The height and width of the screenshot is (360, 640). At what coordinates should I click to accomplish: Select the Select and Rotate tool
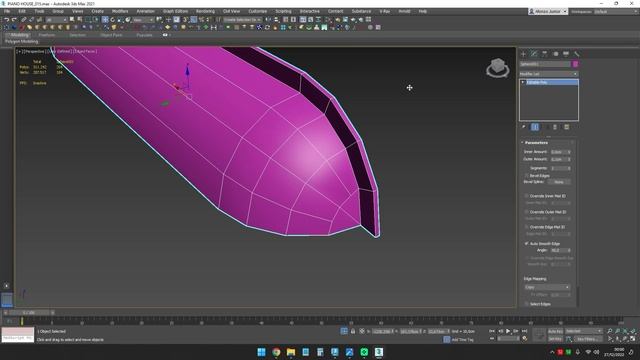[113, 20]
